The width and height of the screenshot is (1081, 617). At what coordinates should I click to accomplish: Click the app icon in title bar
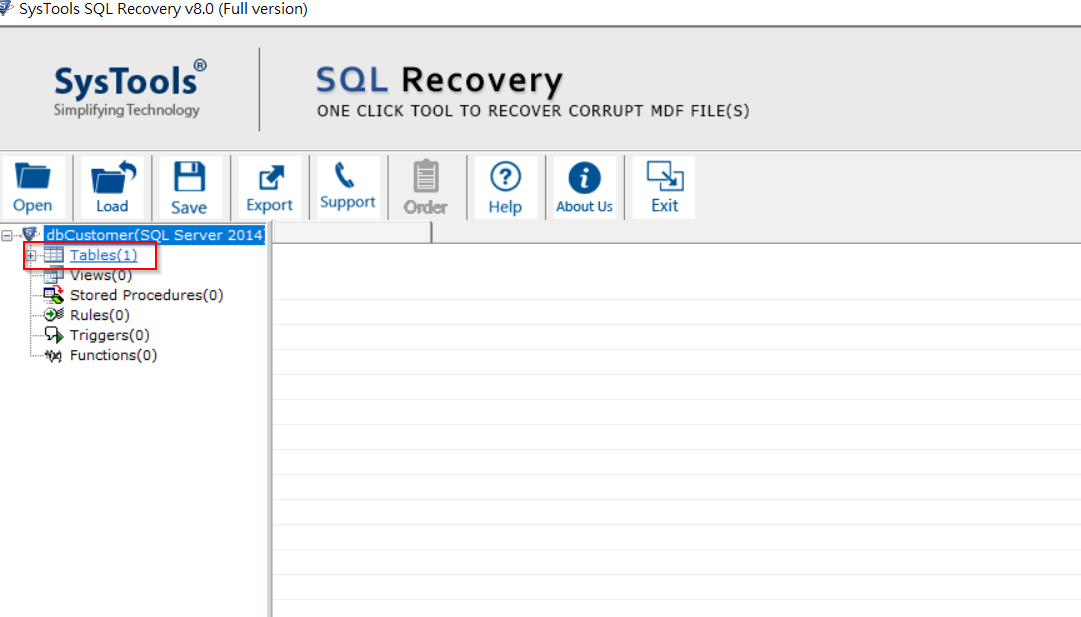tap(6, 8)
